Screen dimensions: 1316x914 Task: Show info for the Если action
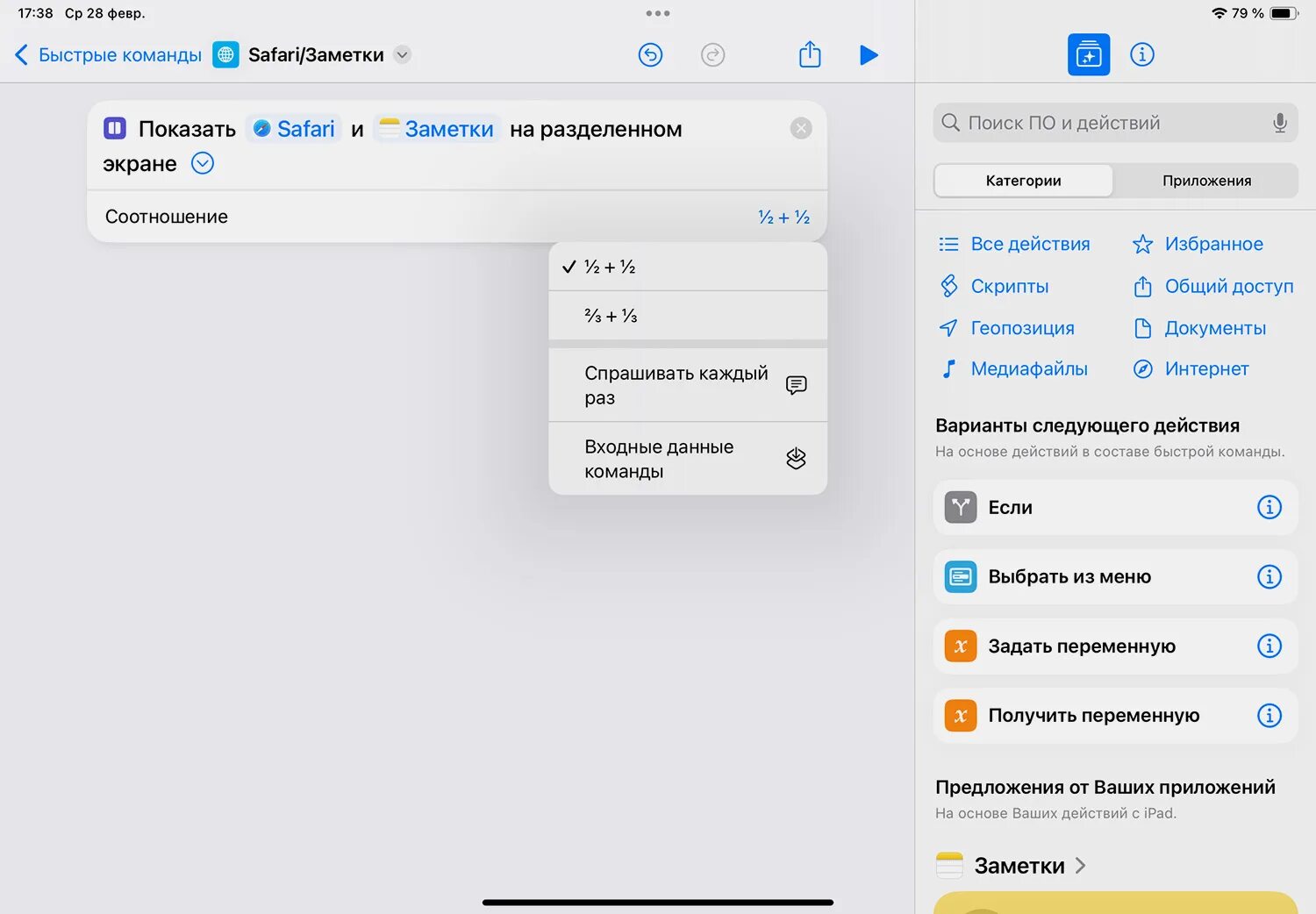[1270, 507]
